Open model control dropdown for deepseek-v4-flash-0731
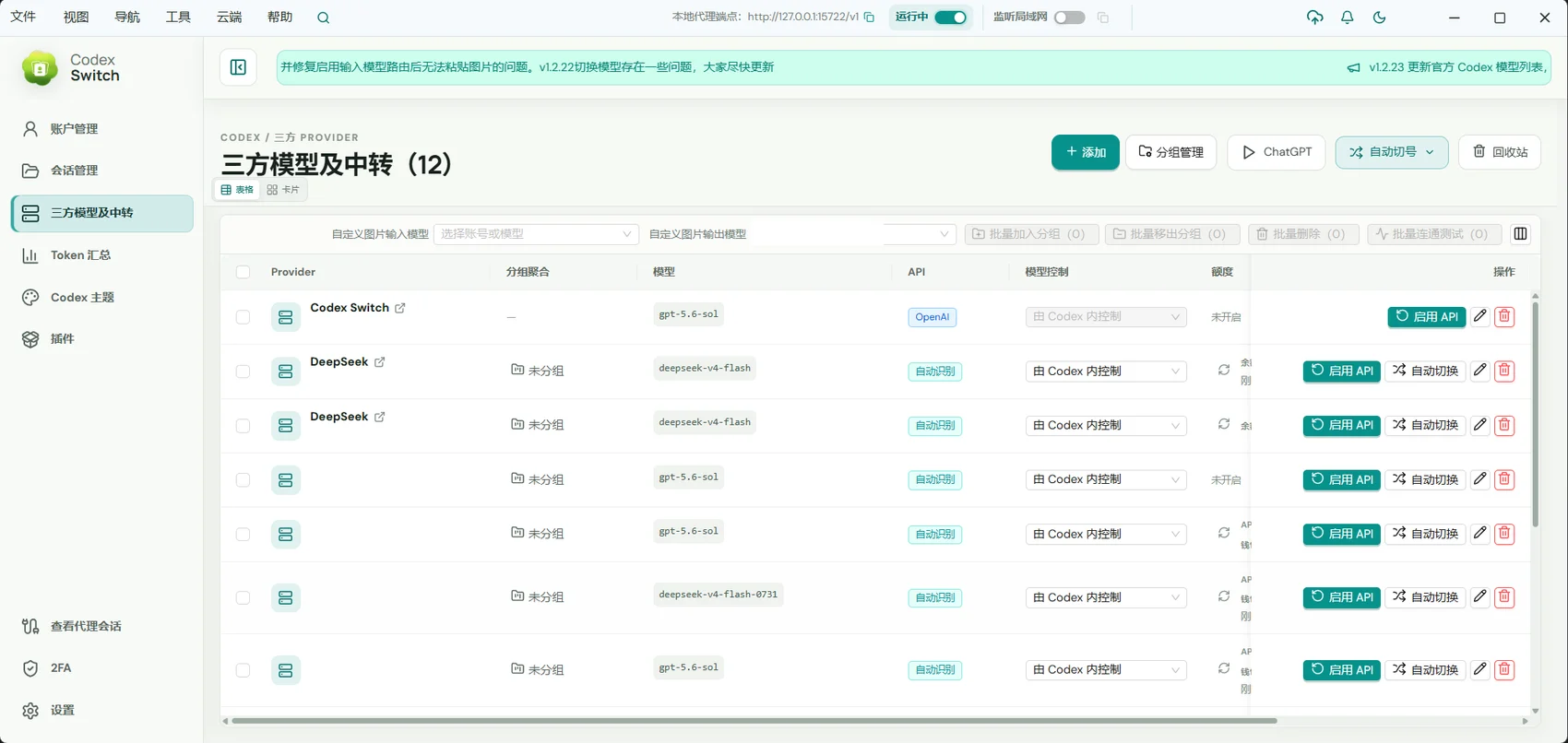The width and height of the screenshot is (1568, 743). pos(1106,597)
